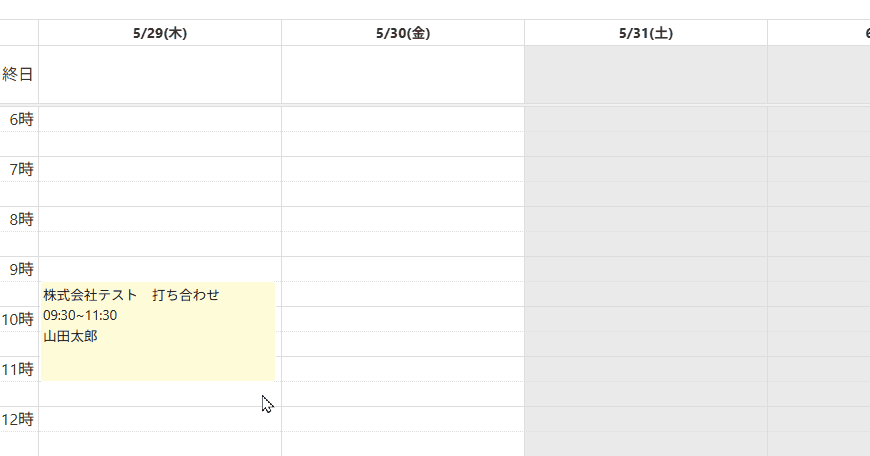Select the 5/29(木) column header
The image size is (870, 456).
pos(160,33)
